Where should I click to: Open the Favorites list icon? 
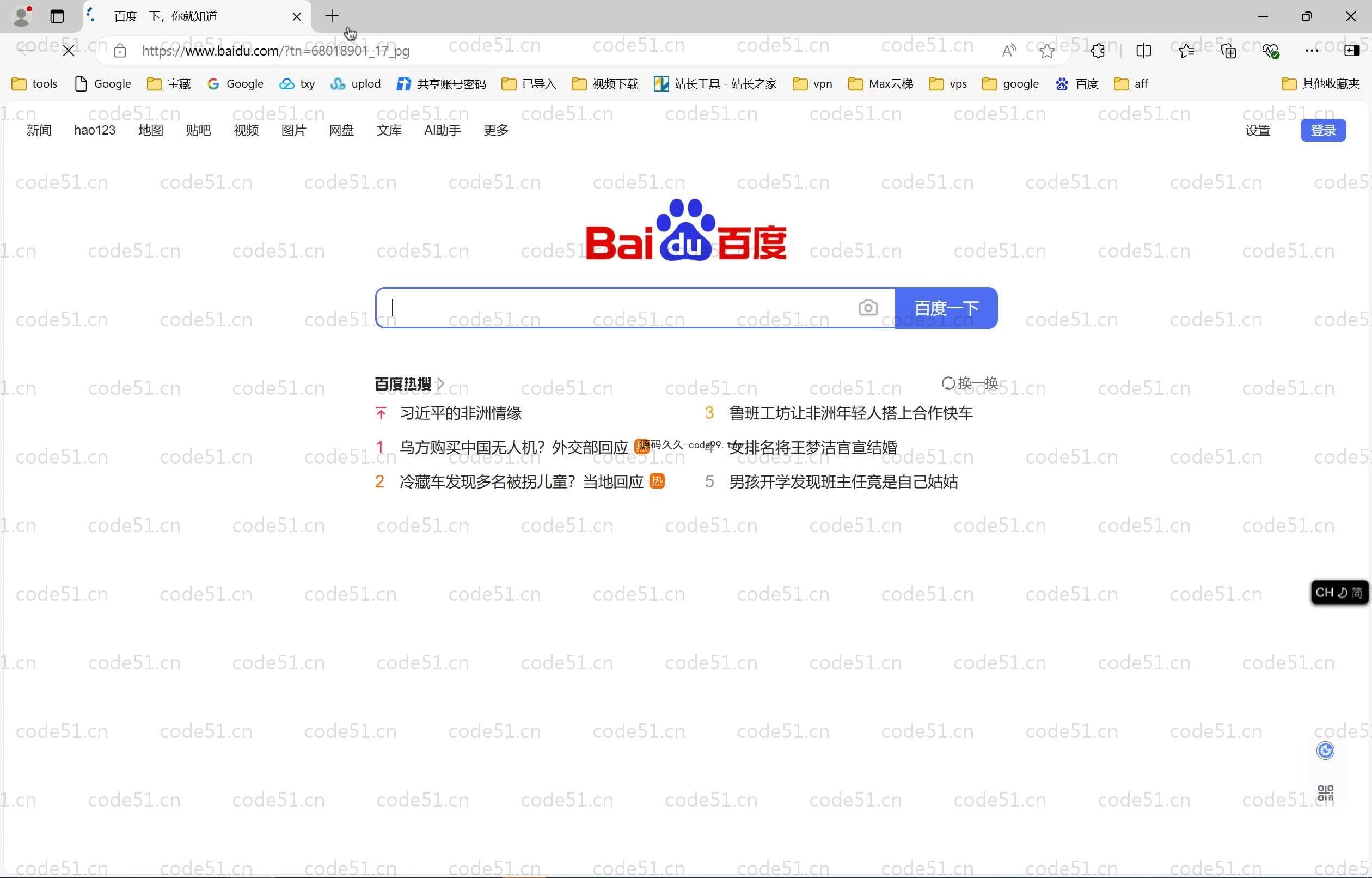tap(1186, 51)
